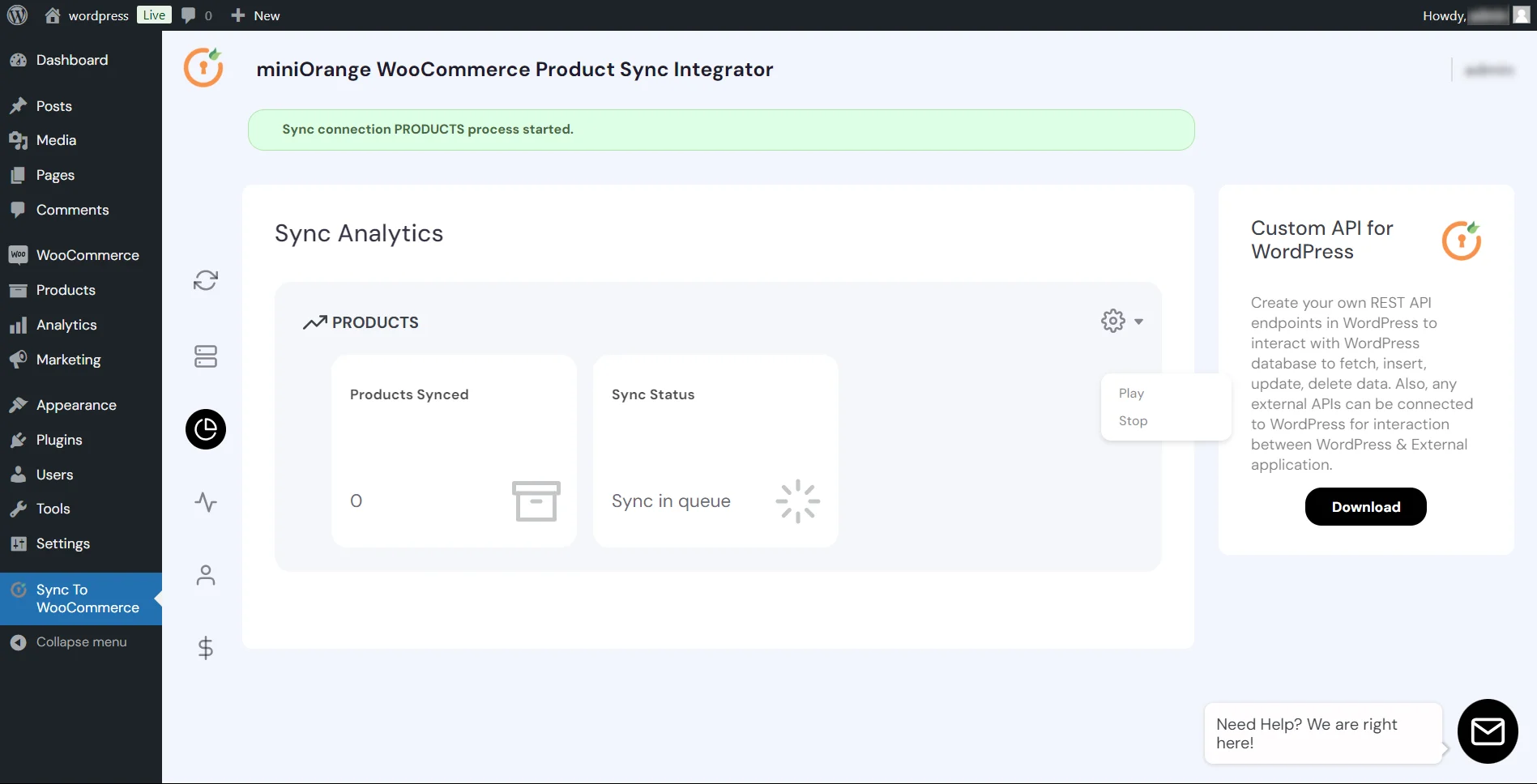
Task: Click the Need Help message bubble
Action: point(1323,733)
